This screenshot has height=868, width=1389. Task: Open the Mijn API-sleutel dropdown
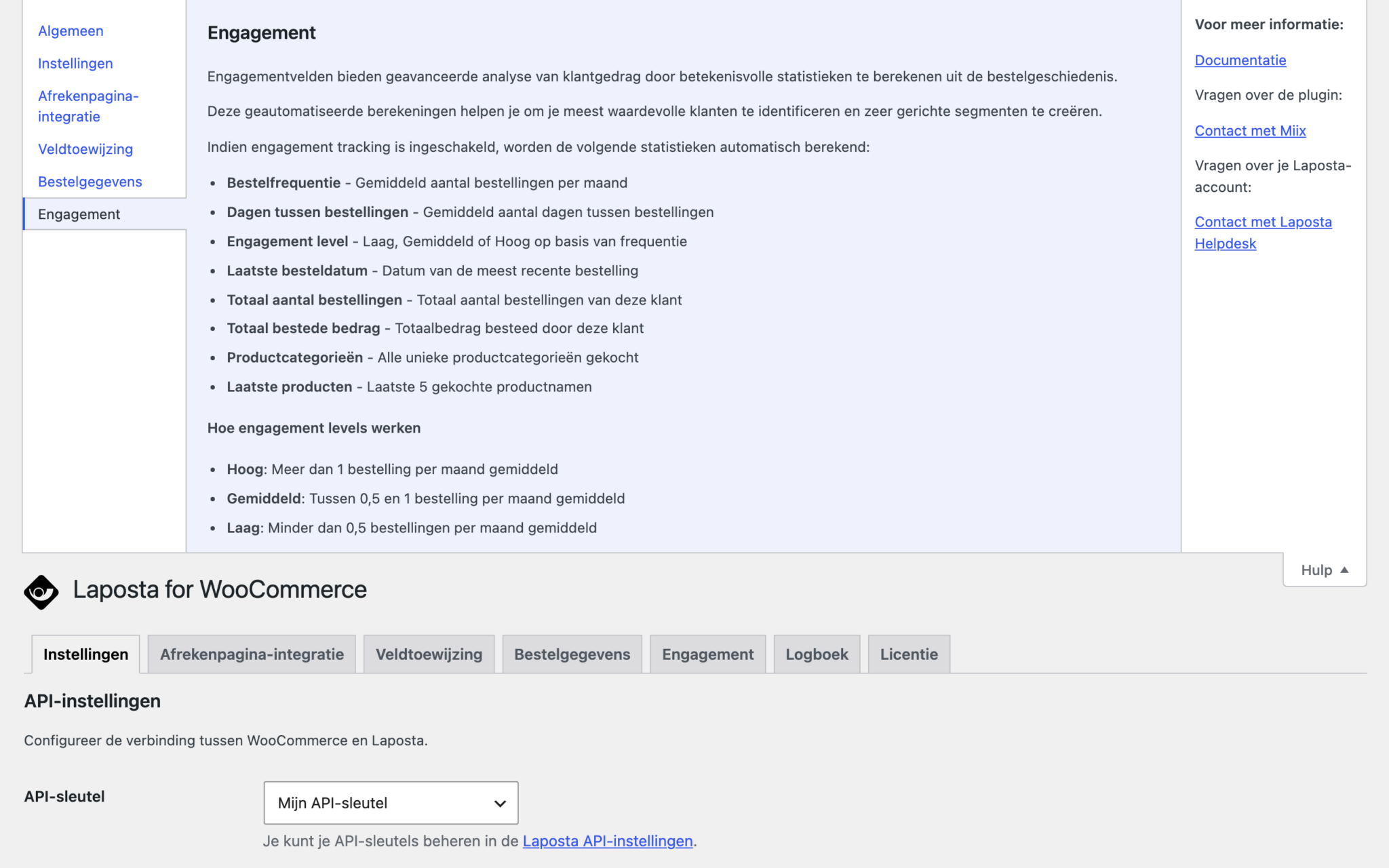point(391,803)
